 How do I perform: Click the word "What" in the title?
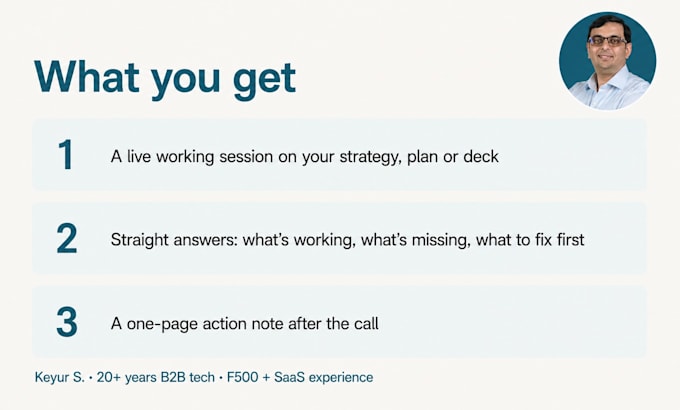point(87,76)
